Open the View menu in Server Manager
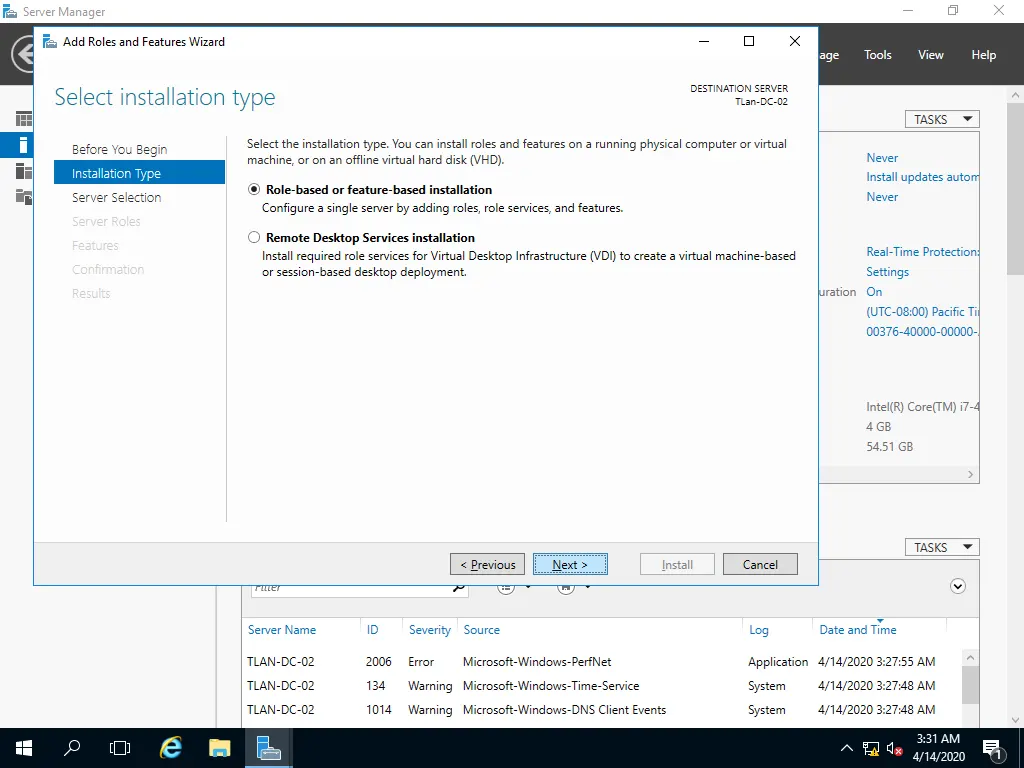The height and width of the screenshot is (768, 1024). [x=931, y=55]
